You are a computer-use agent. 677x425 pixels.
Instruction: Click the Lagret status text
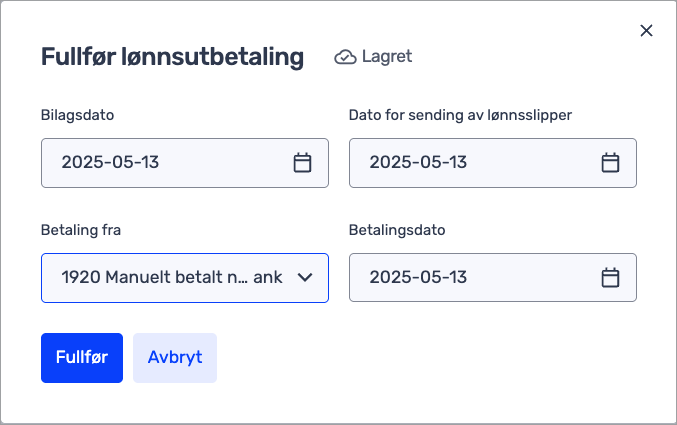click(387, 57)
